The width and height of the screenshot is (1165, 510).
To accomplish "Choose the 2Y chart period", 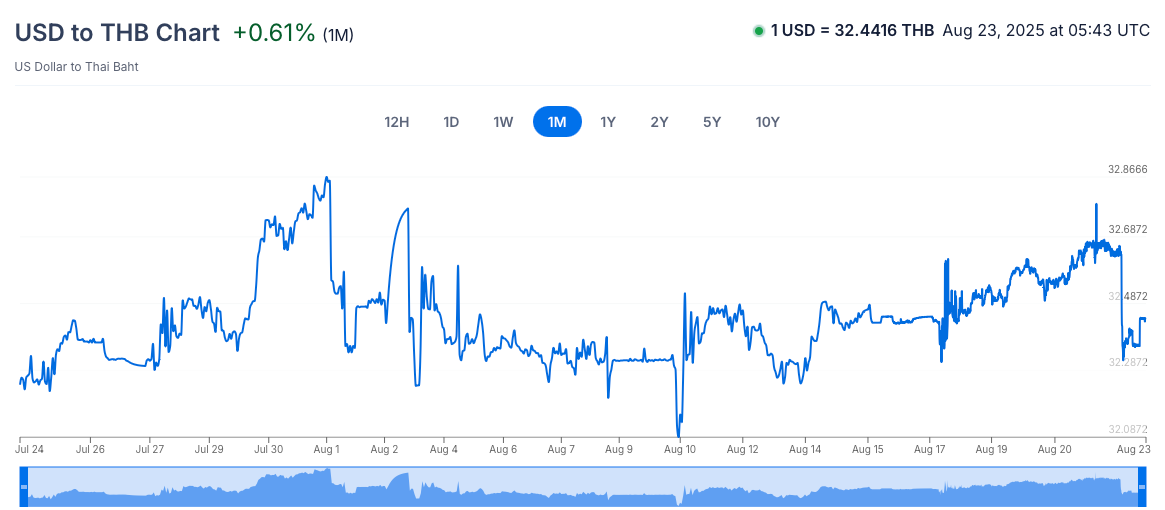I will point(659,122).
